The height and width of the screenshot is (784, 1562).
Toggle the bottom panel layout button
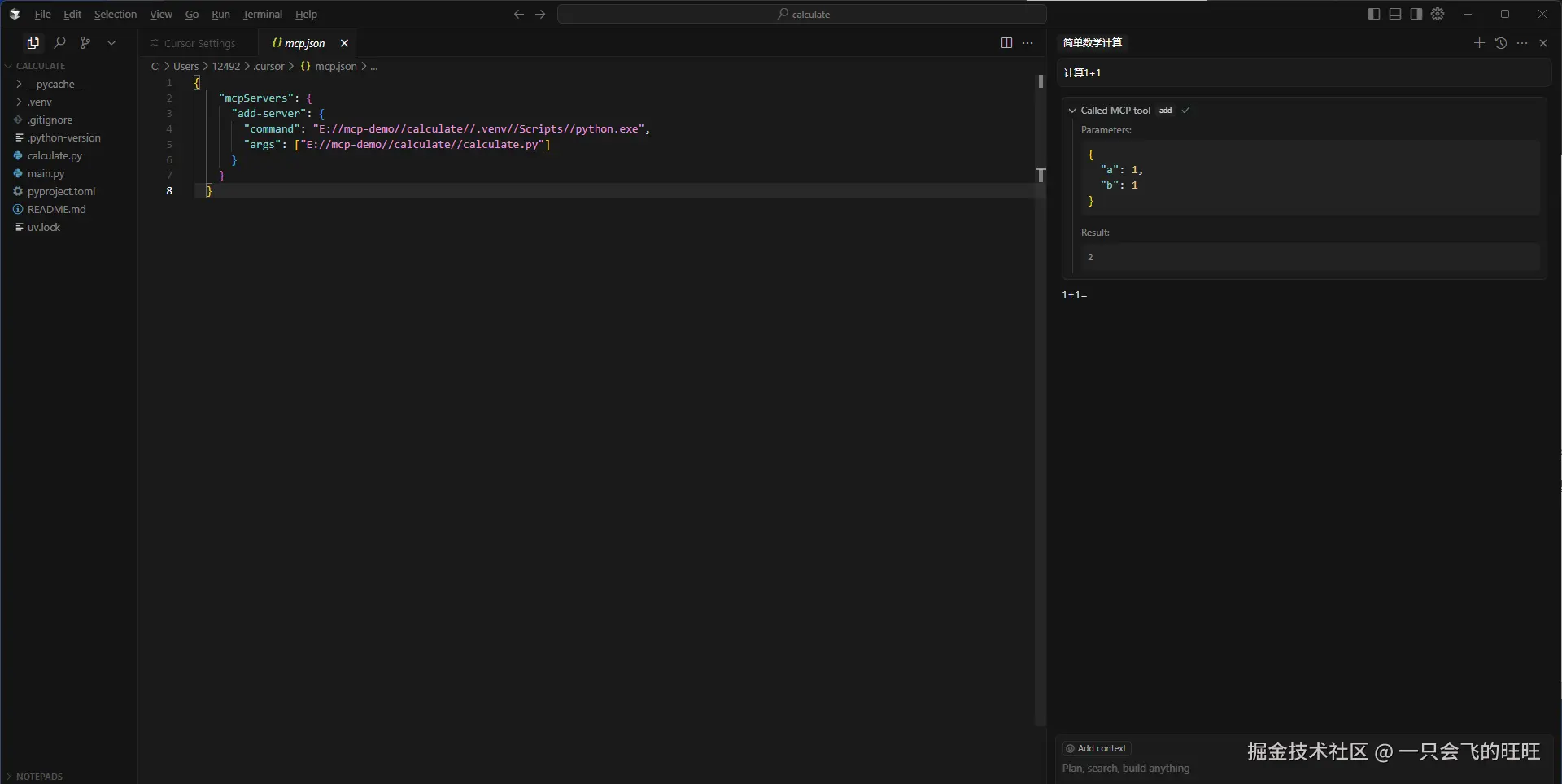[1395, 15]
